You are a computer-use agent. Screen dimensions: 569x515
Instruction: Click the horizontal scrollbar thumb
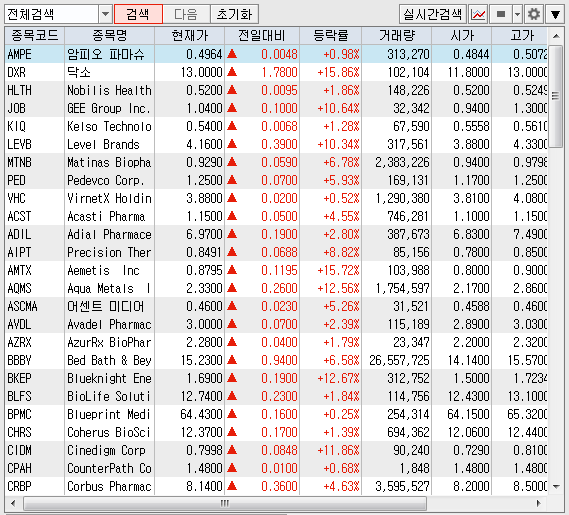(x=225, y=503)
